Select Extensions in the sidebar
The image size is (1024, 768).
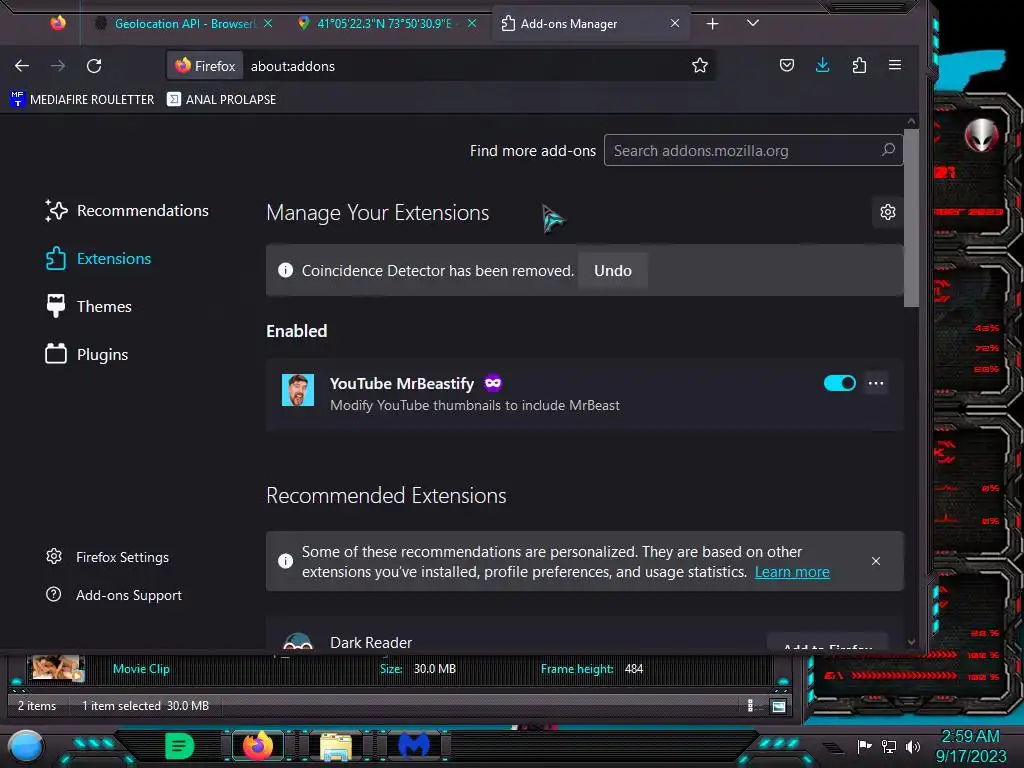98,259
